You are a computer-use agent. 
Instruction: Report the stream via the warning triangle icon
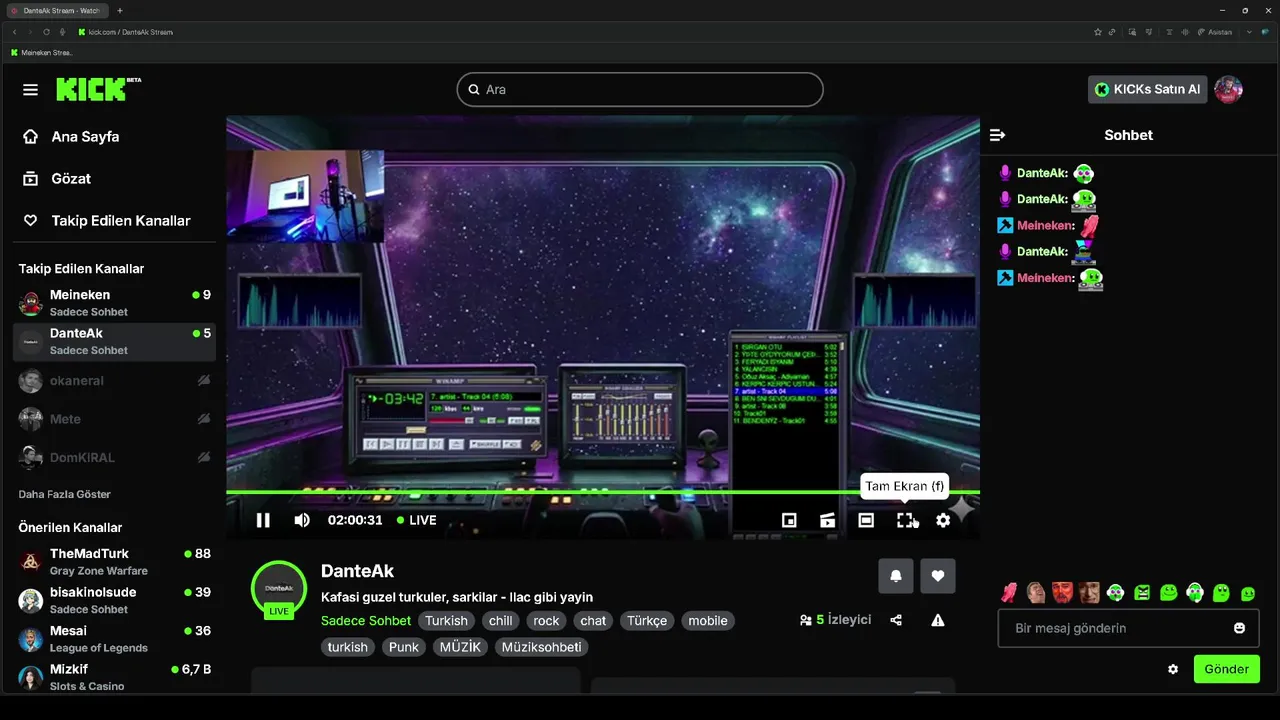pos(938,620)
